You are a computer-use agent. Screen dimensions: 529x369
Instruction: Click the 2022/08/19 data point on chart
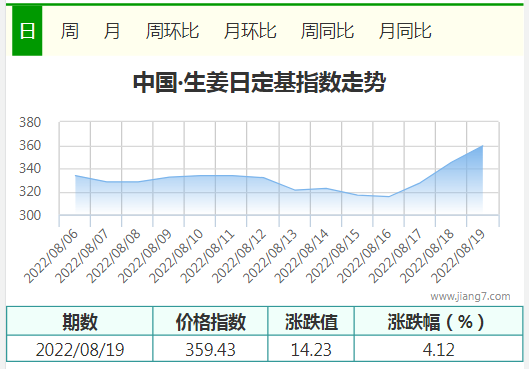coord(482,146)
